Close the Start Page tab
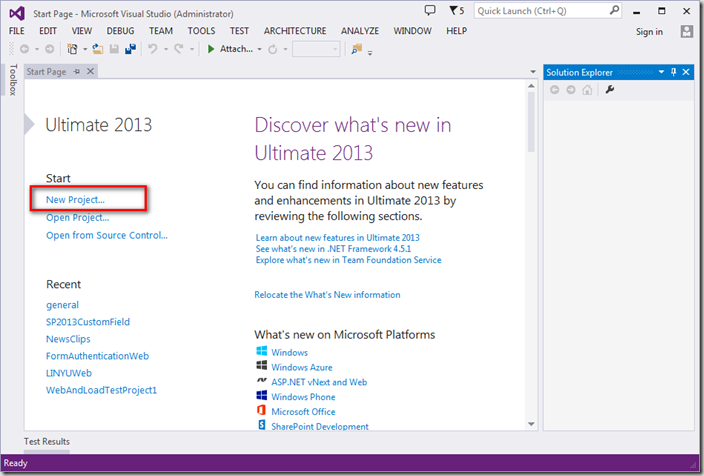This screenshot has width=704, height=476. pyautogui.click(x=90, y=71)
